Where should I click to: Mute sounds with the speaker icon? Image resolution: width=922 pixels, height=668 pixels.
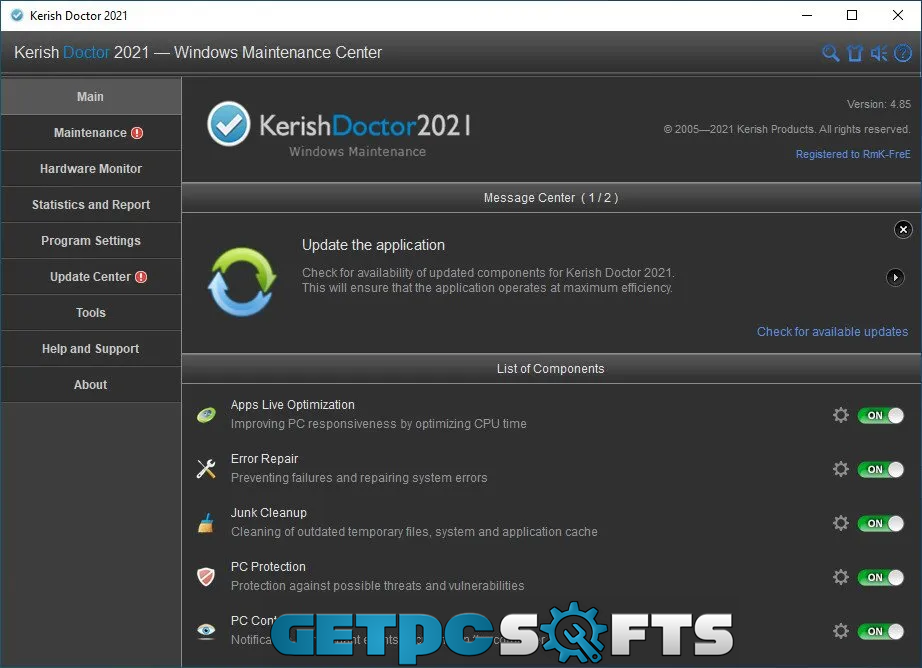point(878,53)
